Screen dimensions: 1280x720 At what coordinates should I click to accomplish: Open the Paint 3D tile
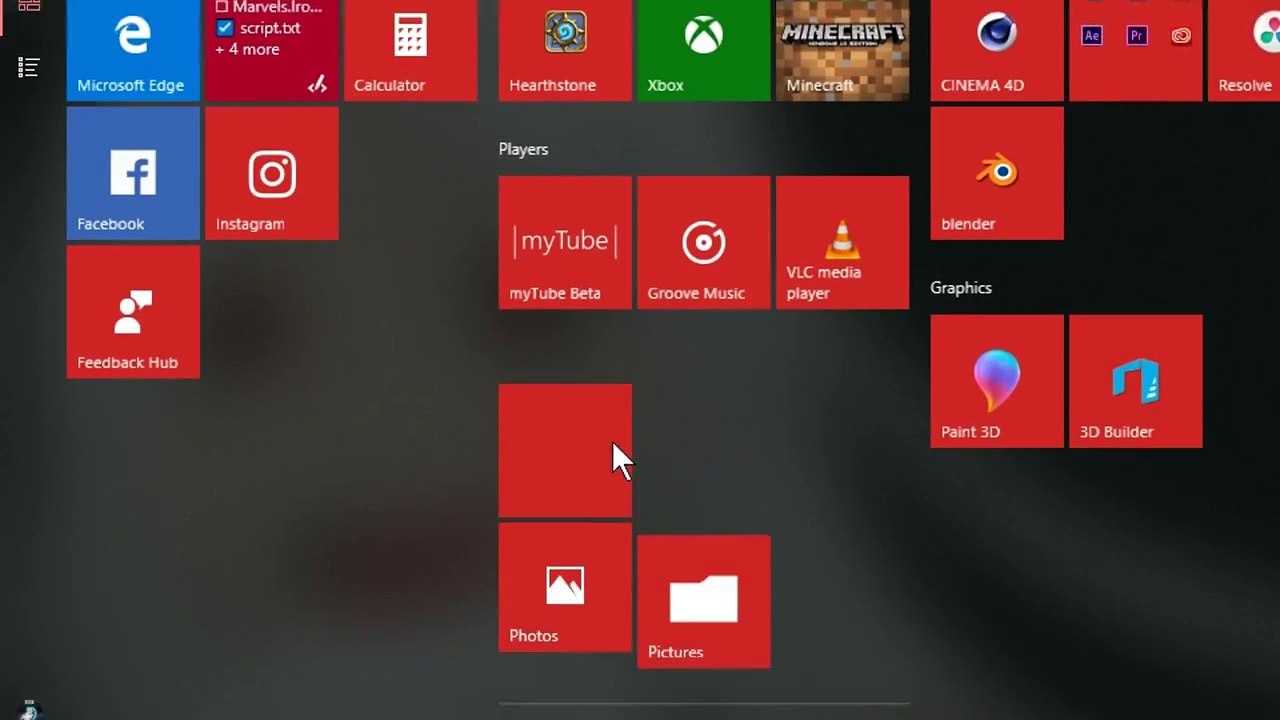[997, 381]
